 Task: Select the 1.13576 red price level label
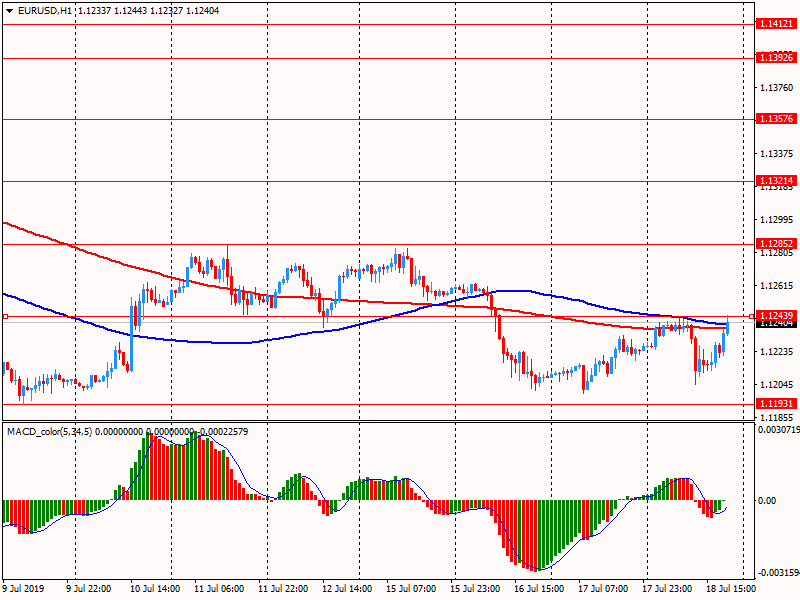776,119
